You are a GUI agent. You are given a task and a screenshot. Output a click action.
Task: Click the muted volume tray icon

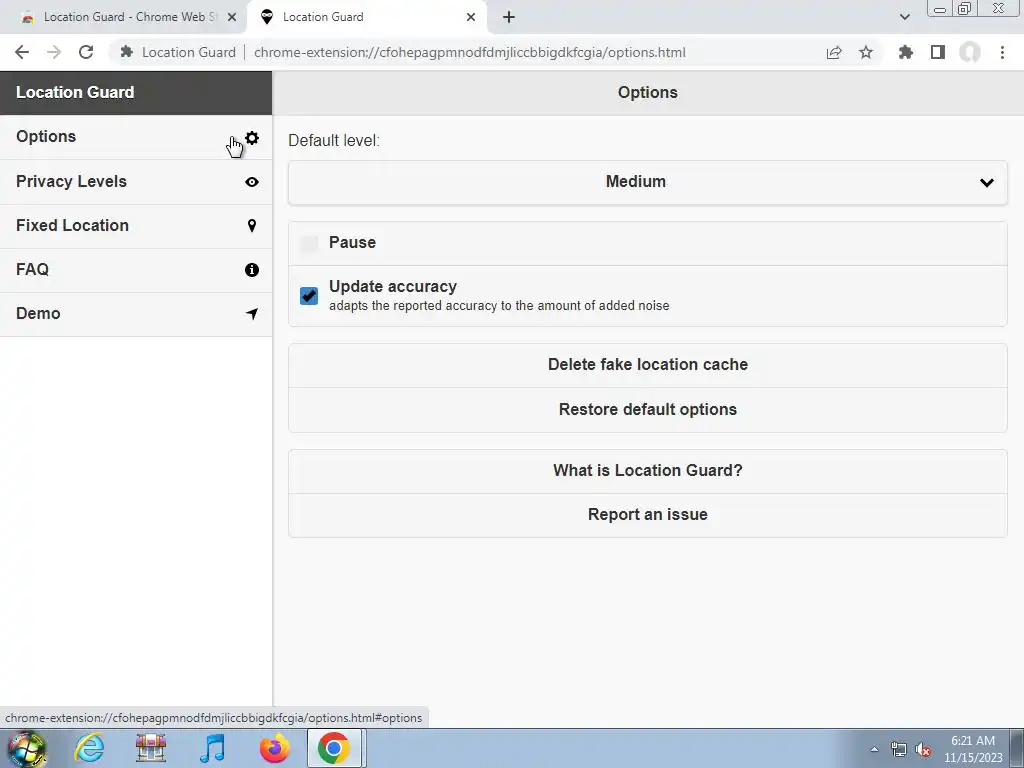tap(923, 750)
